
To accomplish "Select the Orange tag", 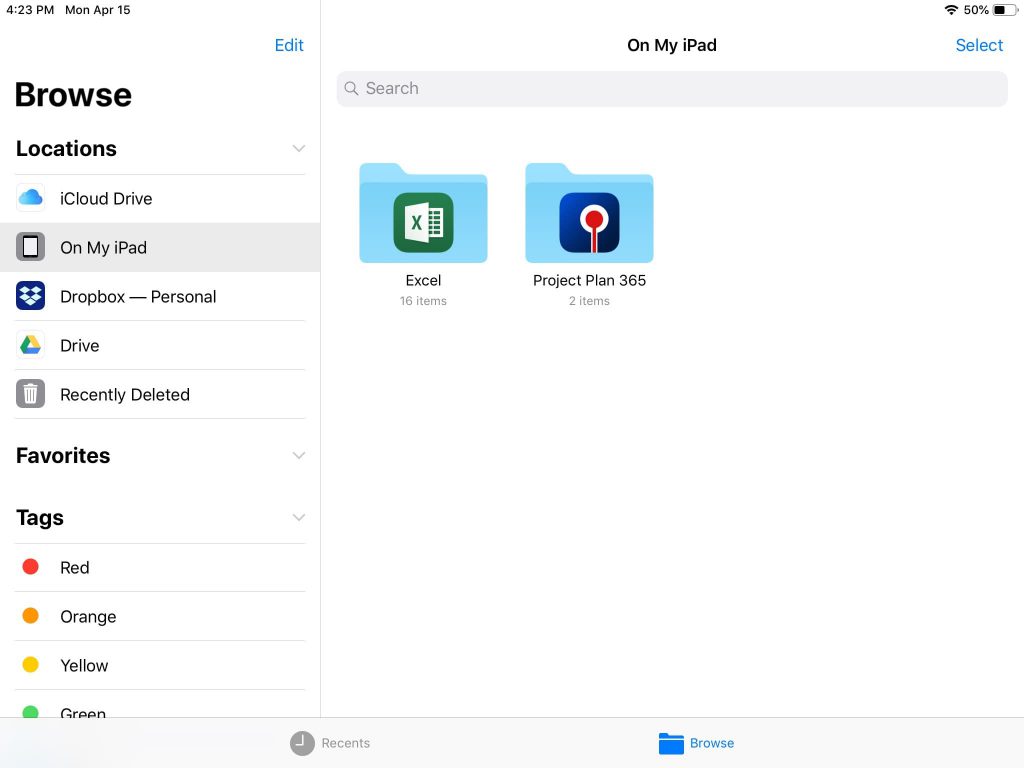I will [88, 616].
